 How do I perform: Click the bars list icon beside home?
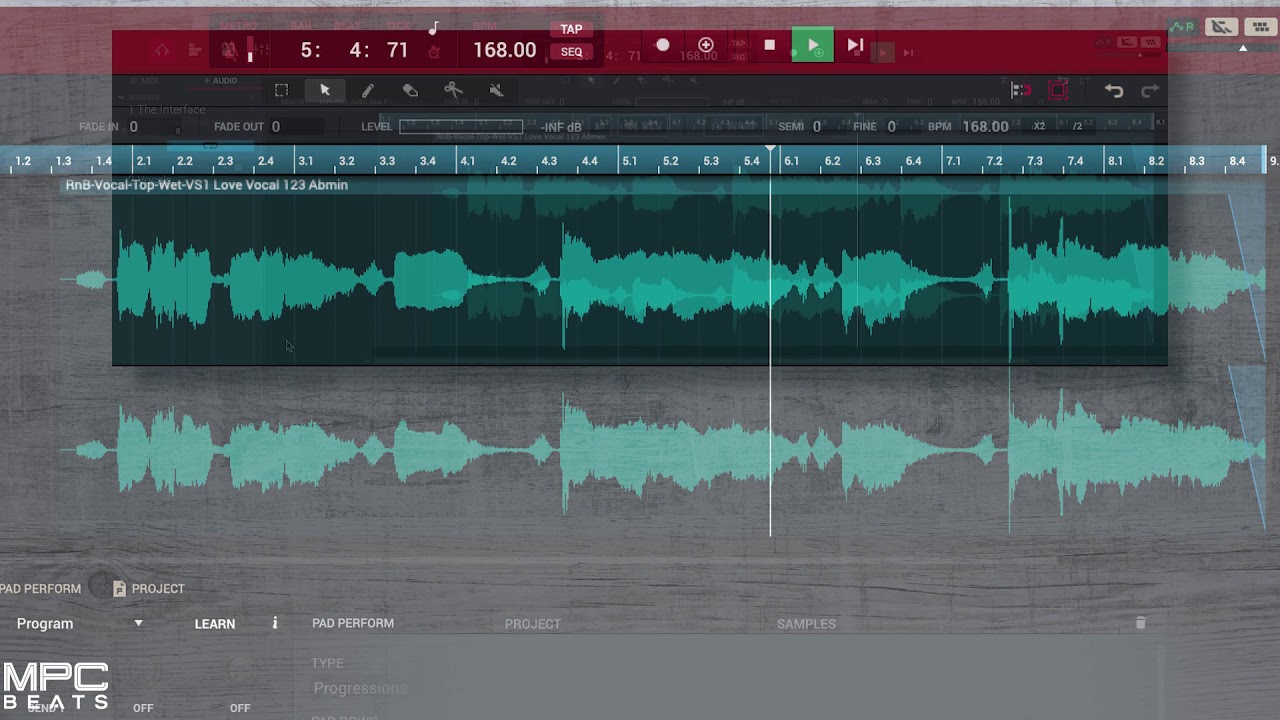[x=195, y=50]
